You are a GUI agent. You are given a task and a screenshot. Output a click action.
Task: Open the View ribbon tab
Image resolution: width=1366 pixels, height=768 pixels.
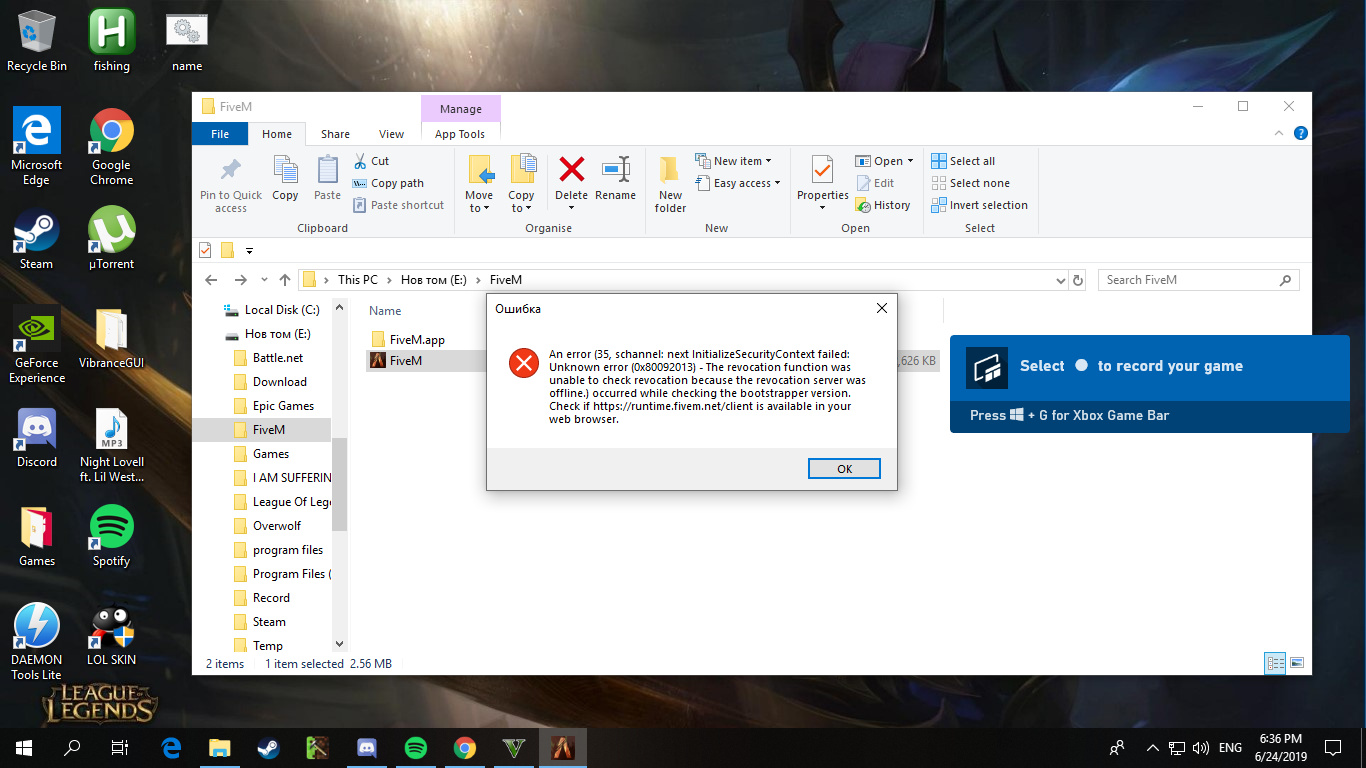pos(391,134)
